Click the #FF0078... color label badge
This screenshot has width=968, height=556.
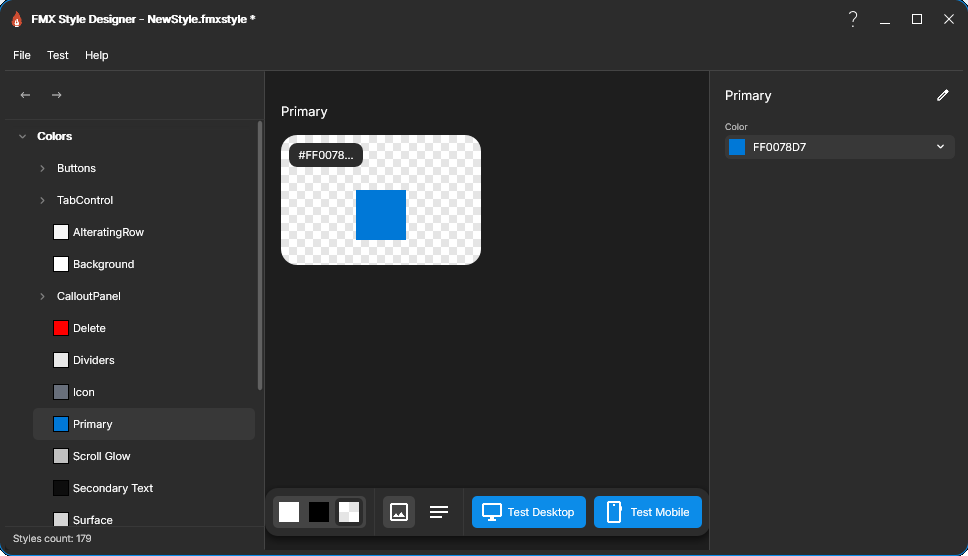(326, 155)
